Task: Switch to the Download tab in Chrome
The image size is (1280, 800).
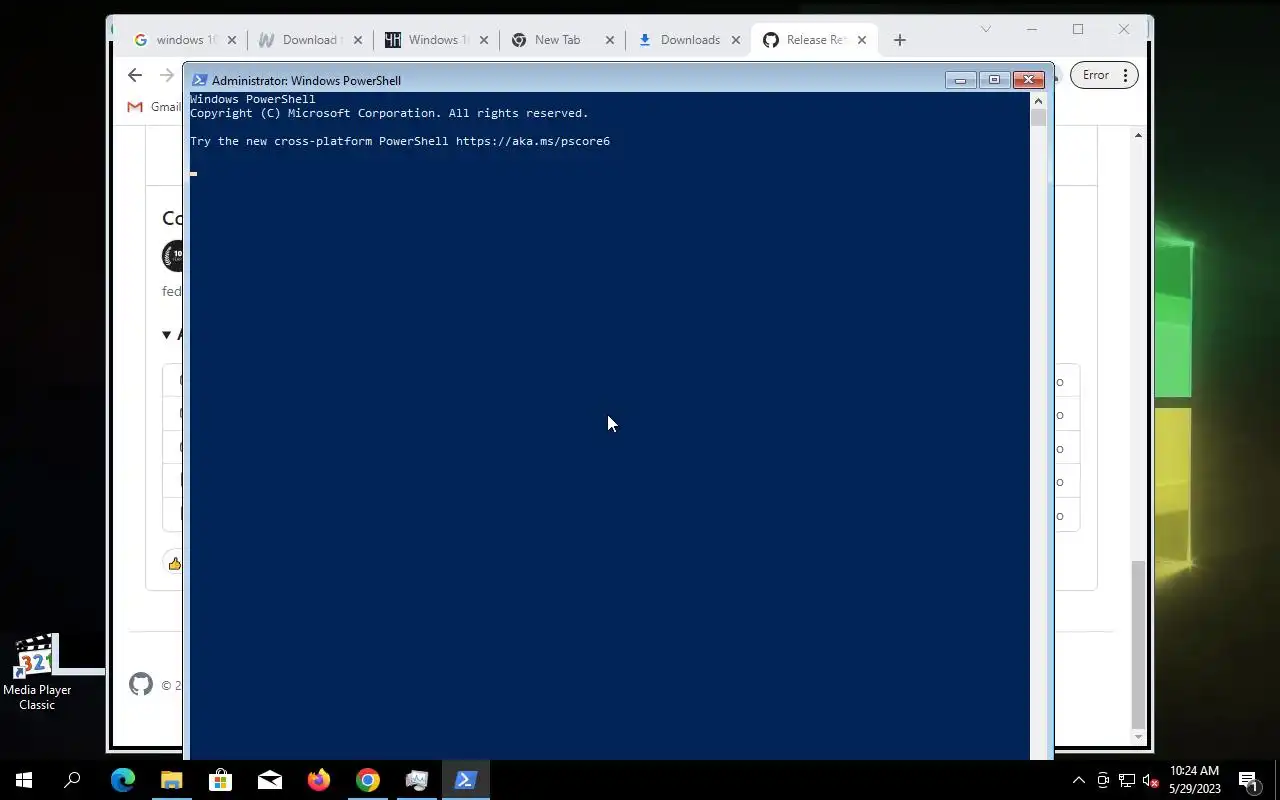Action: [312, 40]
